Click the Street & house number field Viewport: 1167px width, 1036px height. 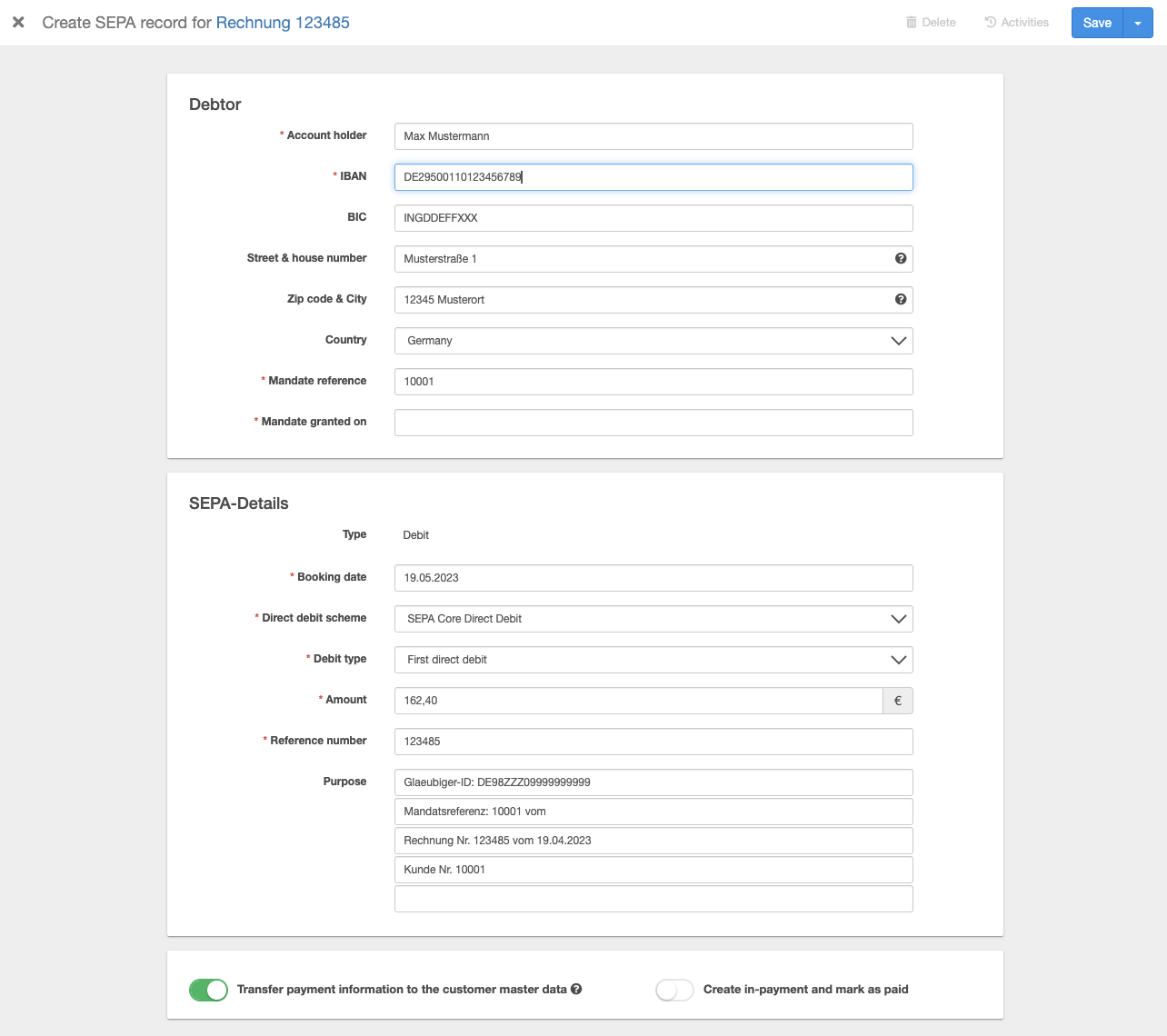coord(653,259)
